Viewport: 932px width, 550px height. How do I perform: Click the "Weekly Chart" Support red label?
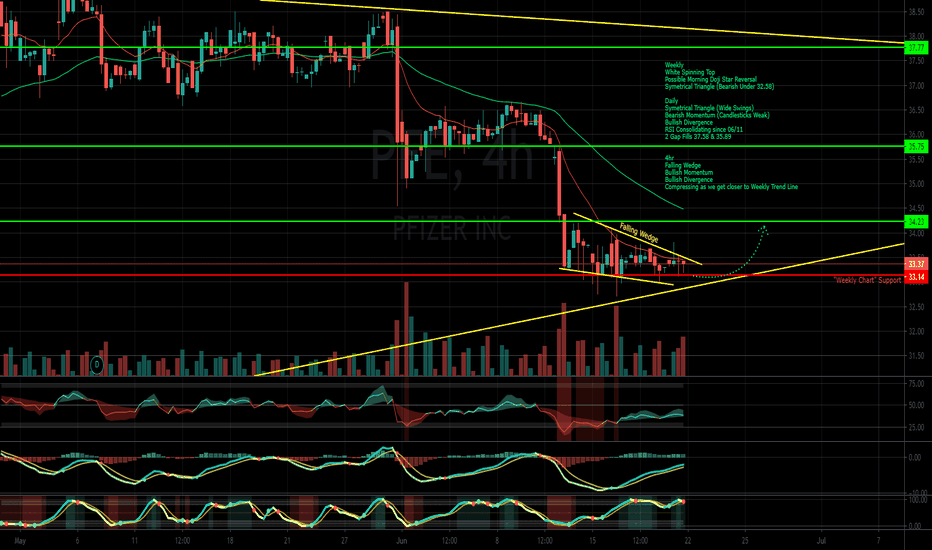pyautogui.click(x=867, y=280)
